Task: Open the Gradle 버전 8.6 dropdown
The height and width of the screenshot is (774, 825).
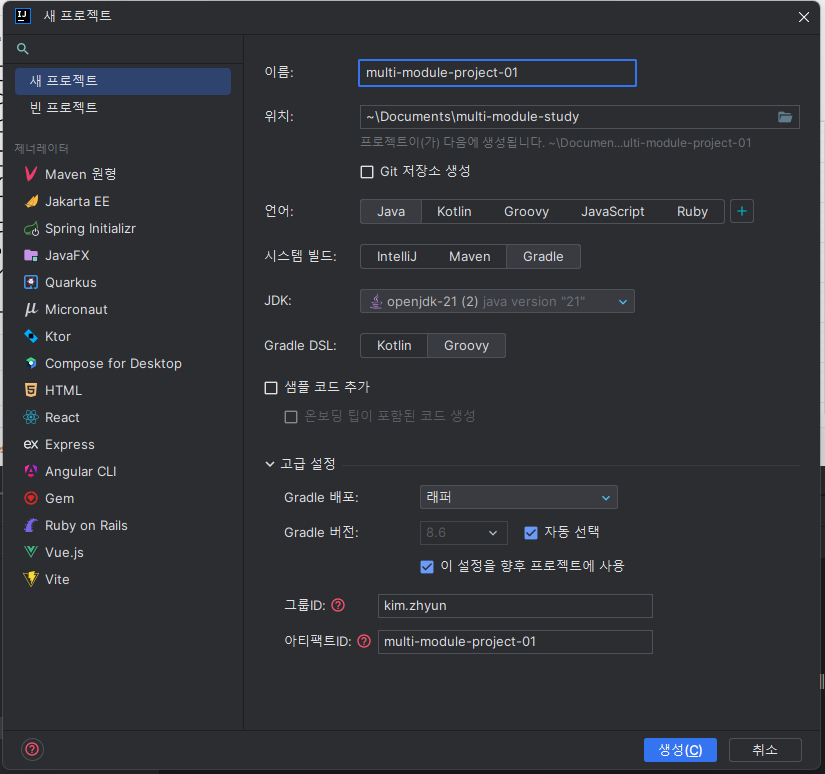Action: click(464, 533)
